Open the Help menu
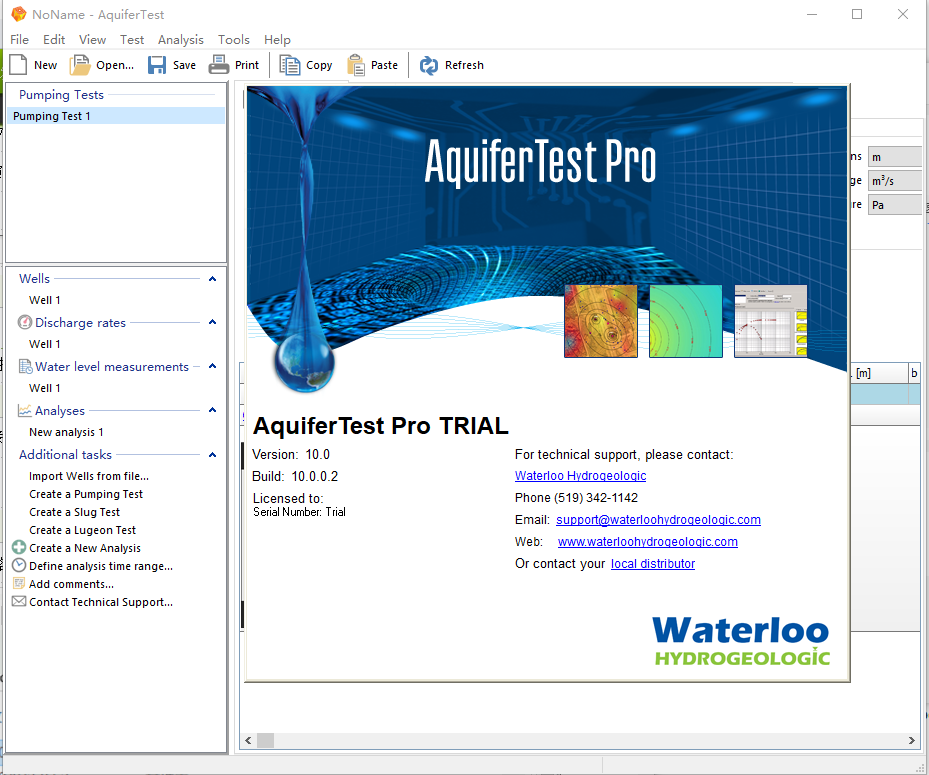Viewport: 929px width, 775px height. (x=277, y=40)
